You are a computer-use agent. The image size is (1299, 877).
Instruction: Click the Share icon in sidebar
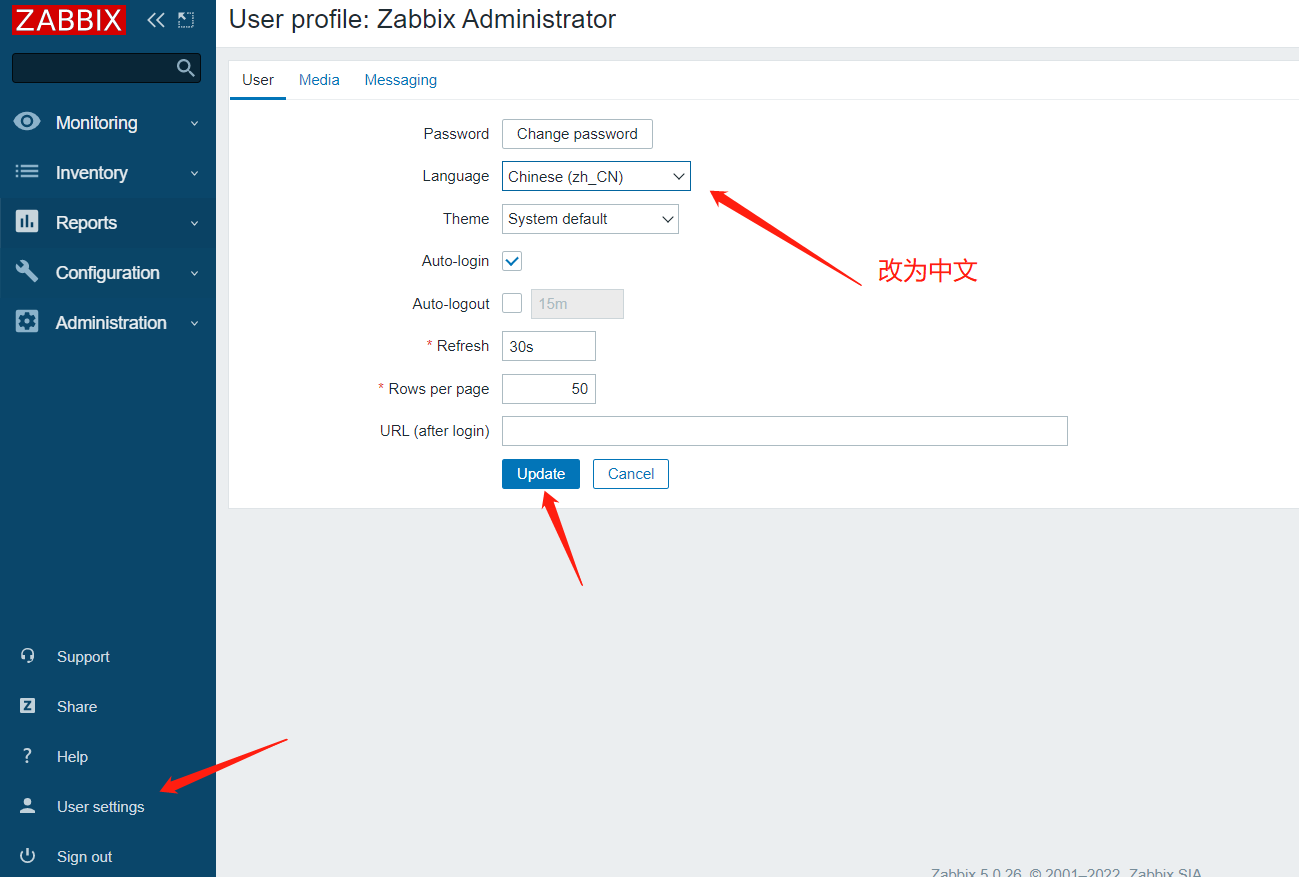tap(27, 706)
